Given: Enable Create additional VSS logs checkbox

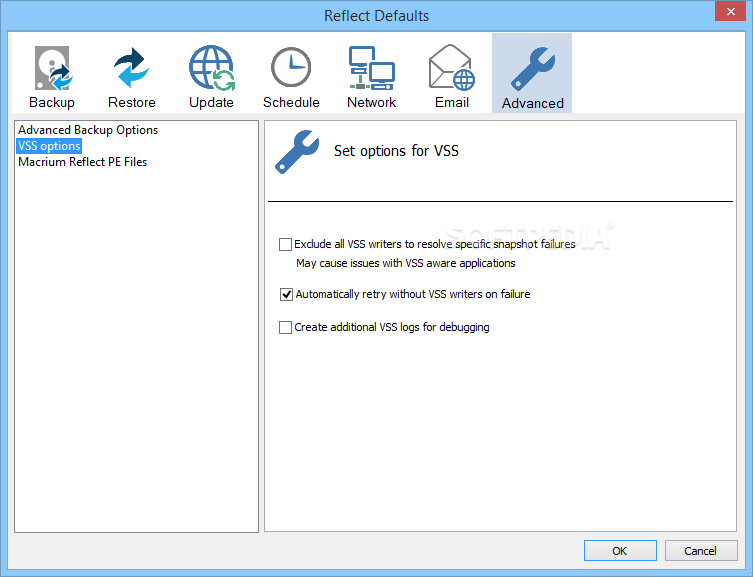Looking at the screenshot, I should pos(285,327).
